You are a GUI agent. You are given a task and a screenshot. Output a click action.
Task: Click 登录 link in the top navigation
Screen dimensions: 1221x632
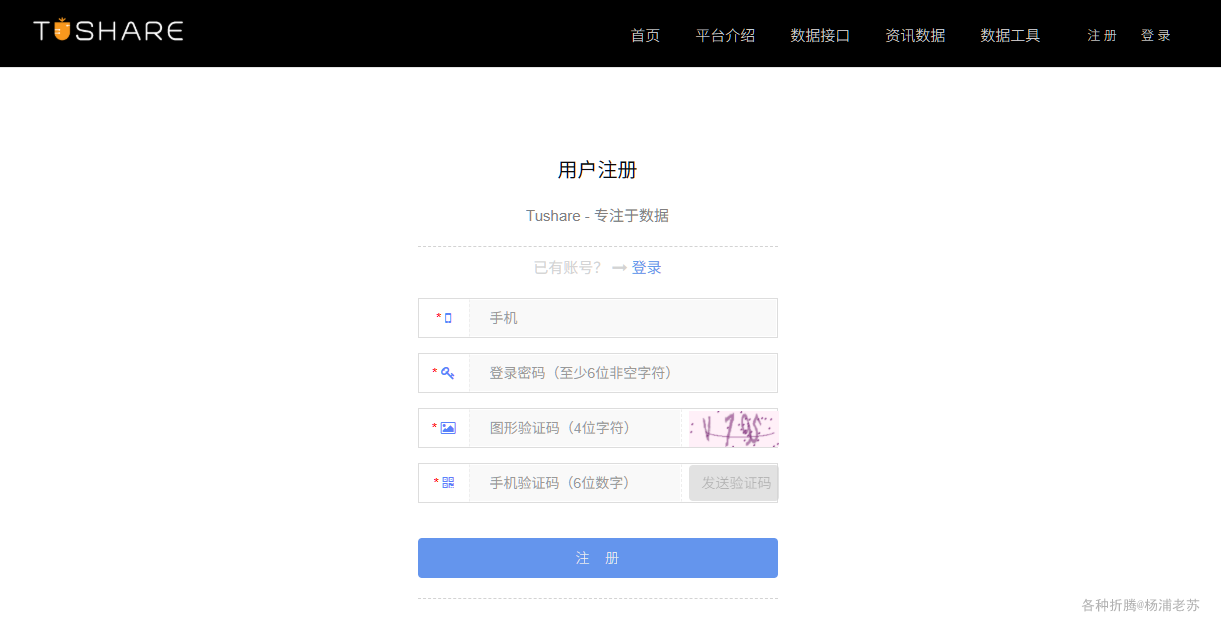(x=1155, y=35)
